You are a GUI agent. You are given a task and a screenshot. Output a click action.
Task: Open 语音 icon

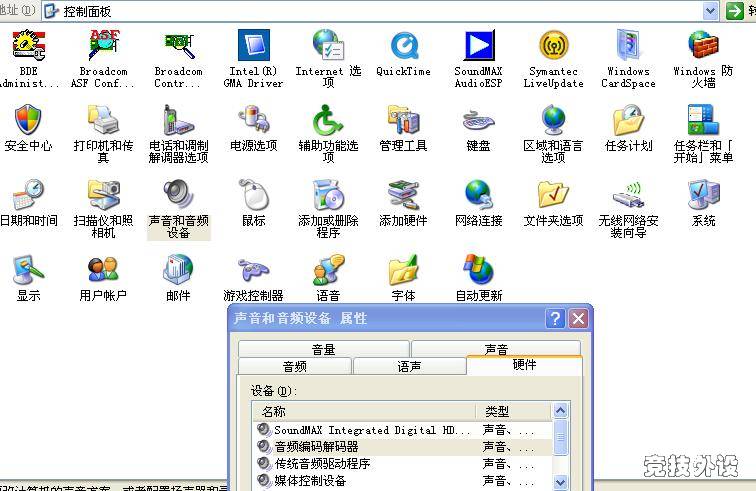(328, 269)
